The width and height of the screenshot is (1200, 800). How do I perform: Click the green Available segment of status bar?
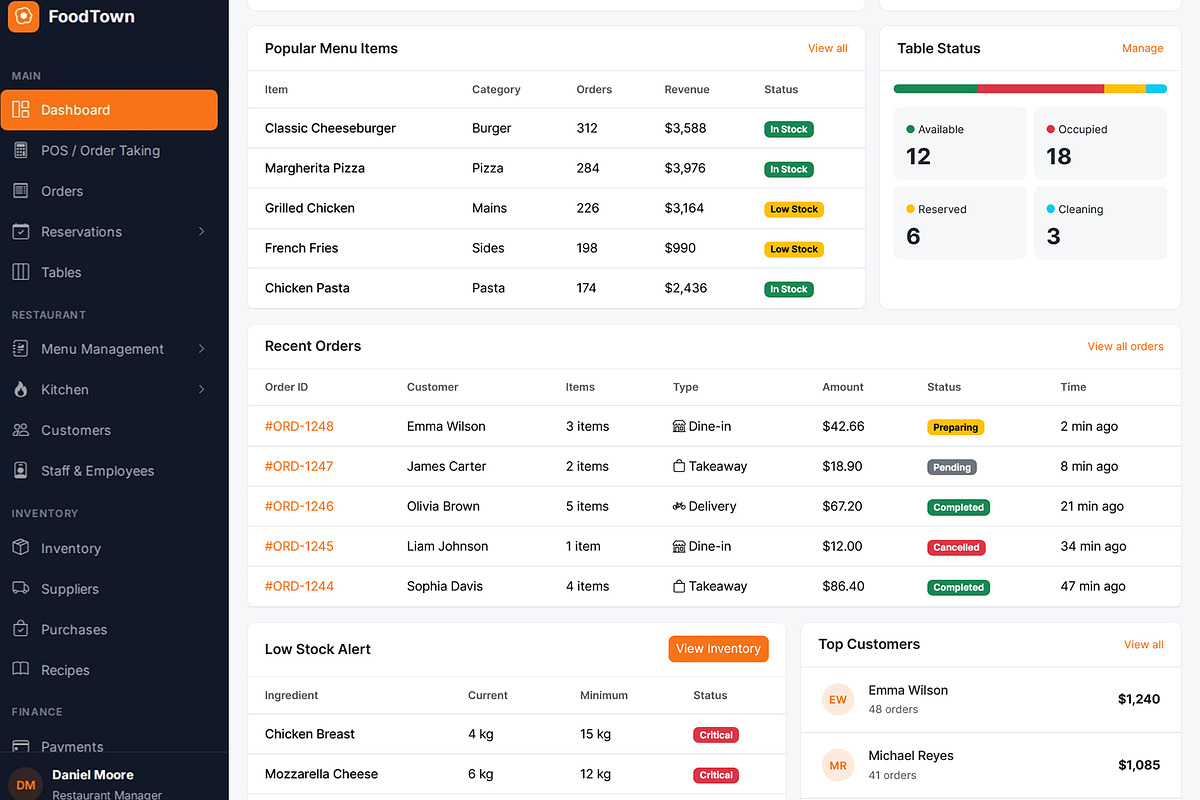pyautogui.click(x=935, y=89)
